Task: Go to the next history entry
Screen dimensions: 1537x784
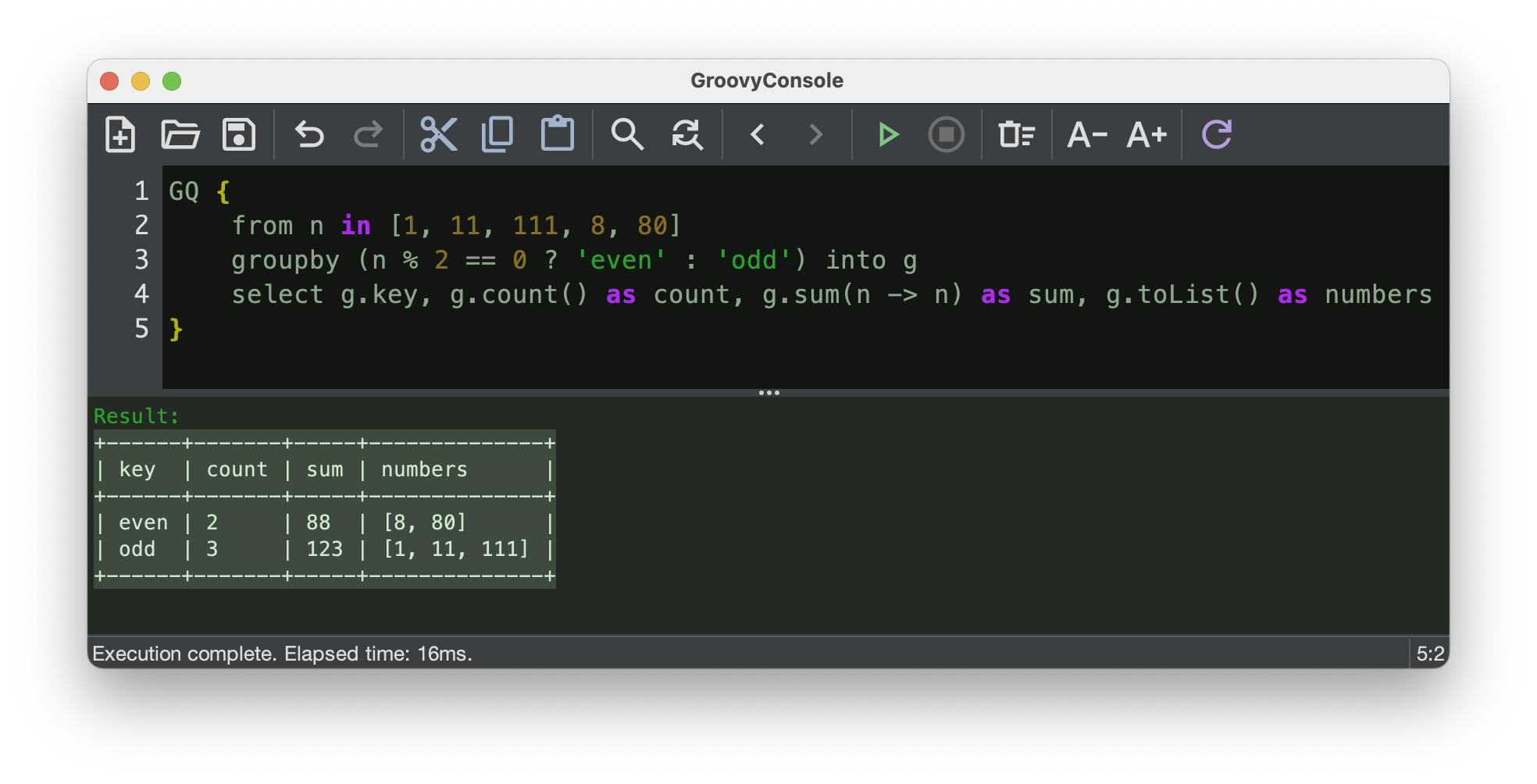Action: tap(816, 134)
